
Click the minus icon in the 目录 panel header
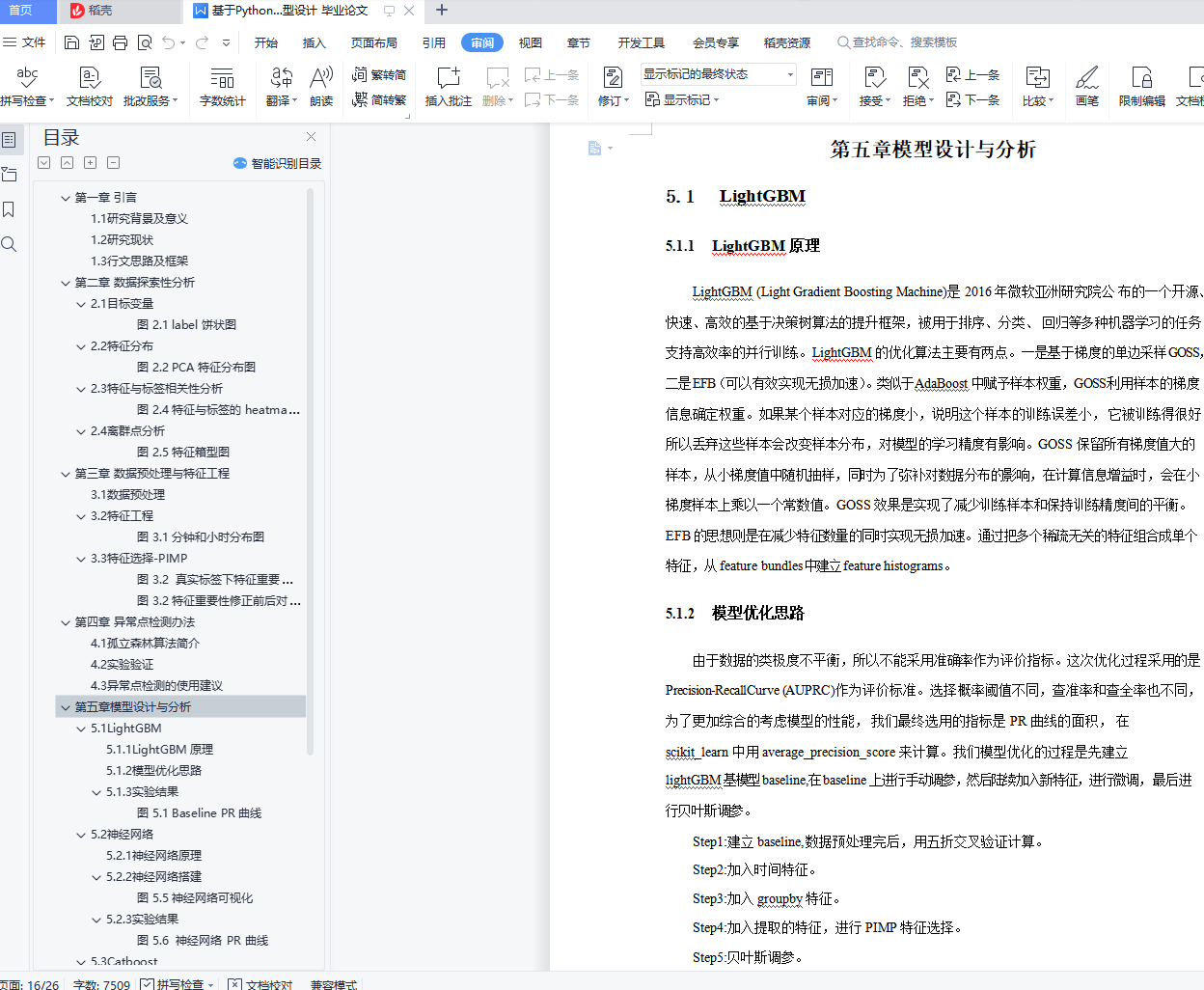(113, 163)
